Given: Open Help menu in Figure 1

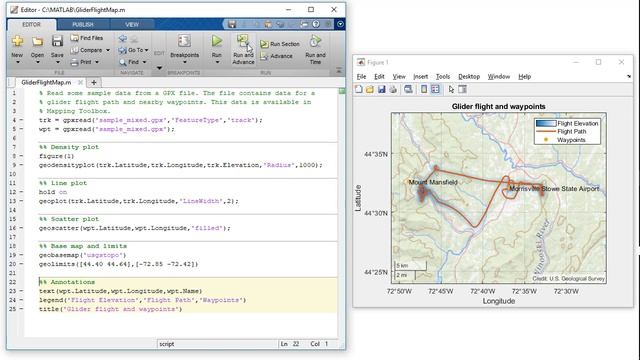Looking at the screenshot, I should click(524, 77).
